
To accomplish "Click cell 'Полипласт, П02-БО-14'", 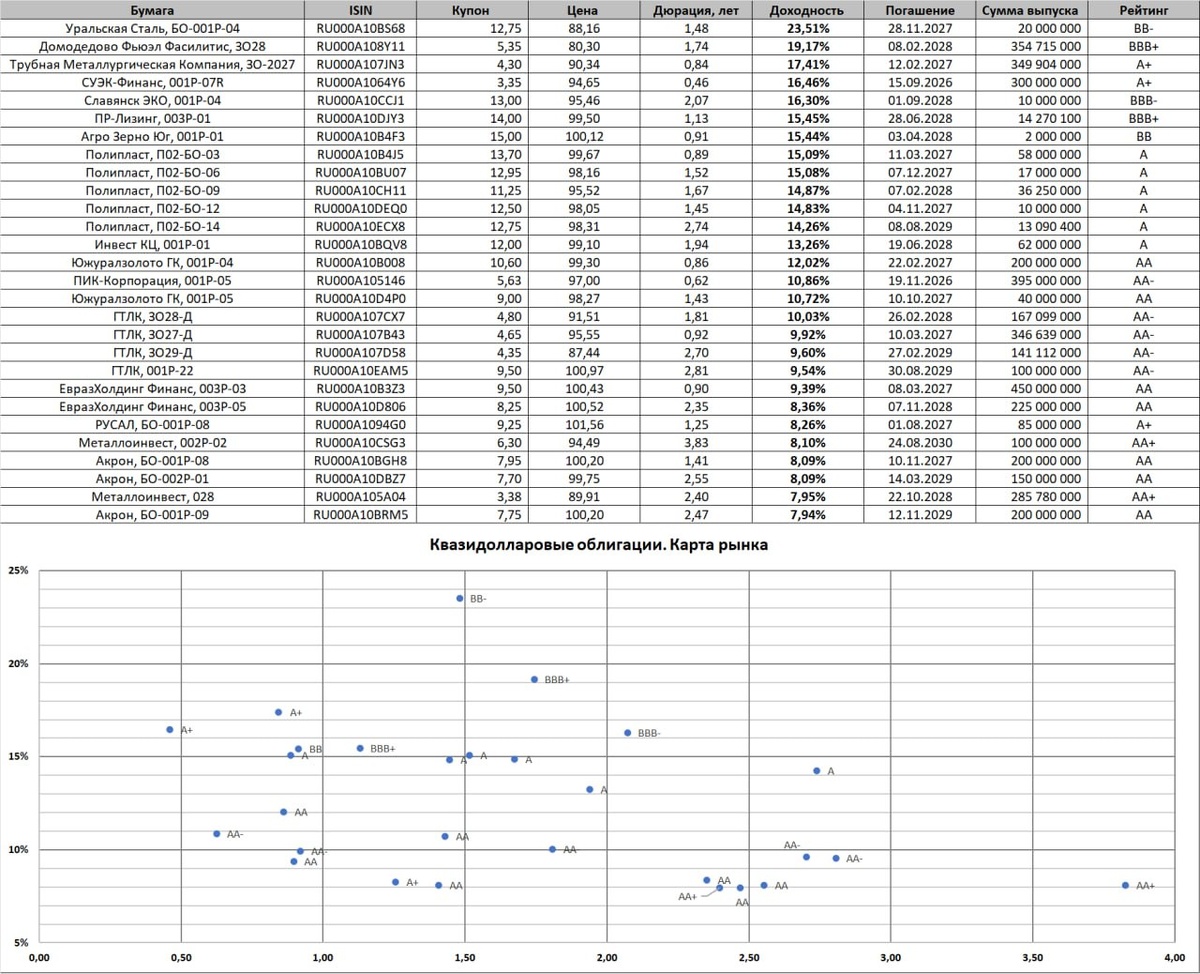I will point(152,226).
